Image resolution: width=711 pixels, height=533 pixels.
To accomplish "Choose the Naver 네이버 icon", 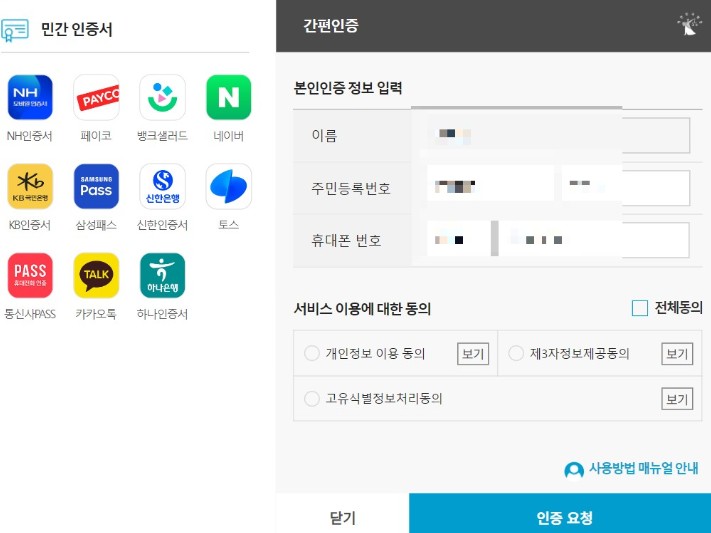I will coord(229,97).
